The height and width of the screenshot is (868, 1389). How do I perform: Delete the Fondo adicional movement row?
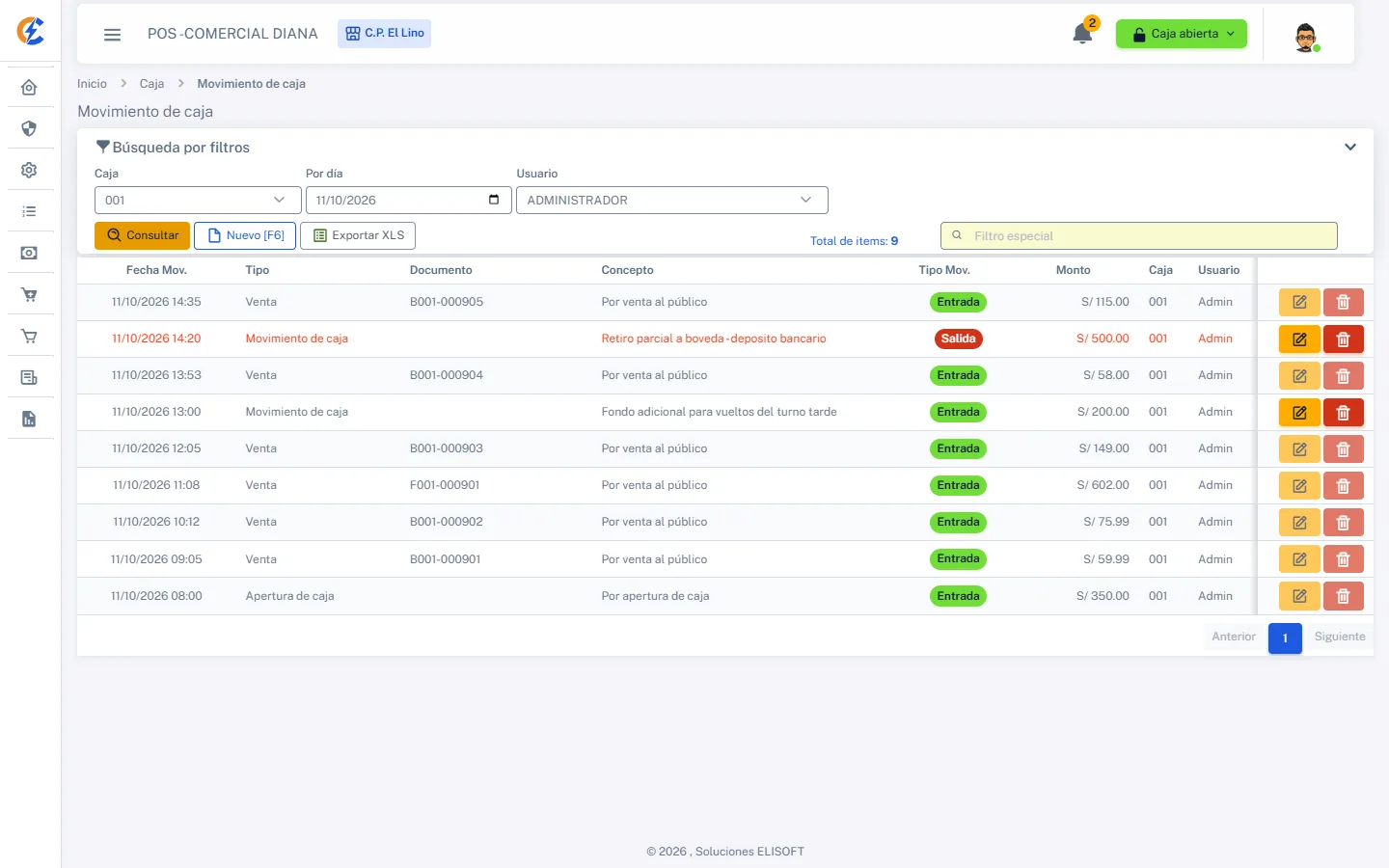point(1343,413)
